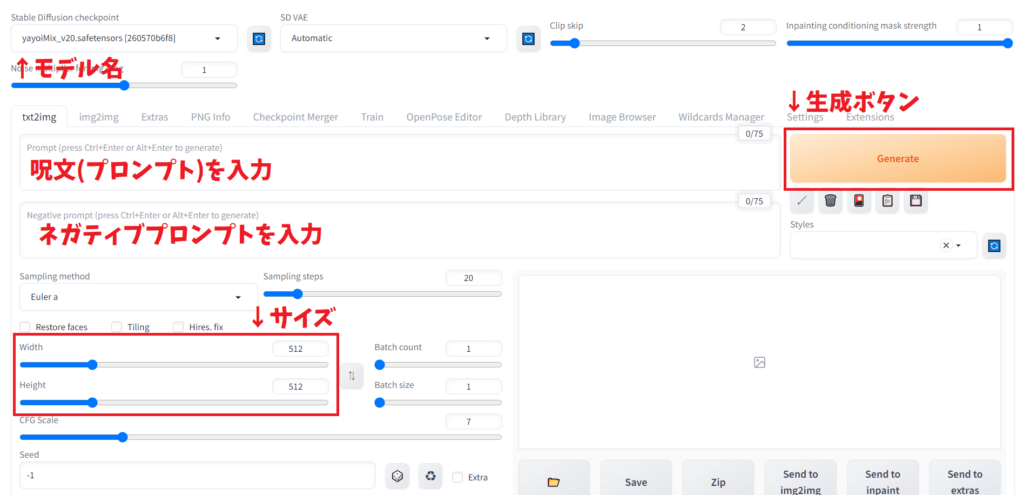The width and height of the screenshot is (1024, 495).
Task: Click the recycle icon to reuse last seed
Action: 430,476
